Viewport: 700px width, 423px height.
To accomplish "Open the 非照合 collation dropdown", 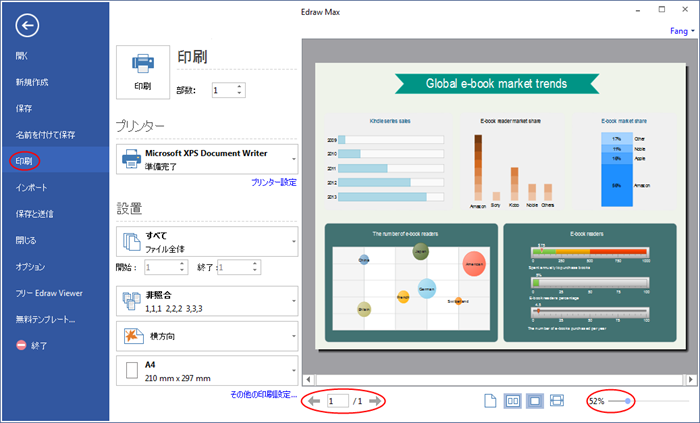I will pyautogui.click(x=207, y=301).
